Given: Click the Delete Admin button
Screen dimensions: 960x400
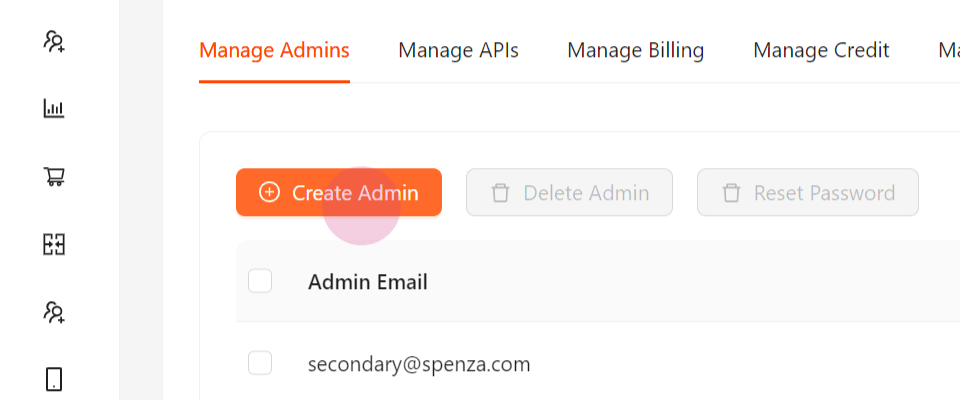Looking at the screenshot, I should coord(569,192).
